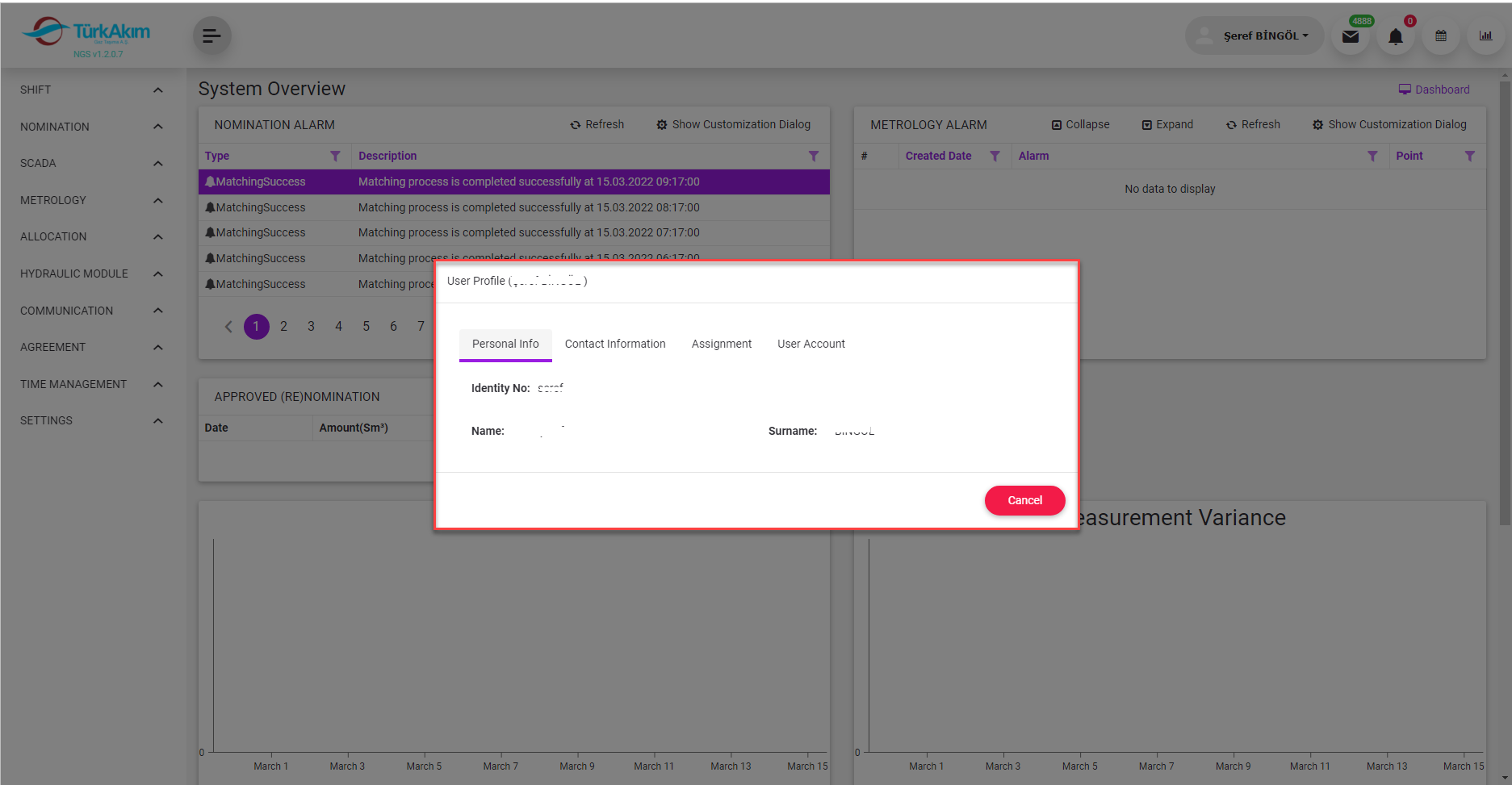Screen dimensions: 1512x785
Task: Switch to the User Account tab
Action: pyautogui.click(x=810, y=344)
